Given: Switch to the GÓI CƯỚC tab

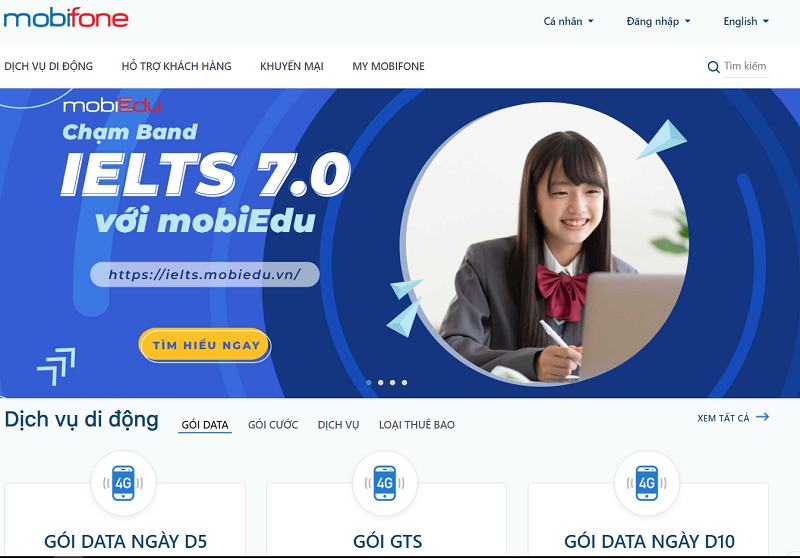Looking at the screenshot, I should (x=273, y=425).
